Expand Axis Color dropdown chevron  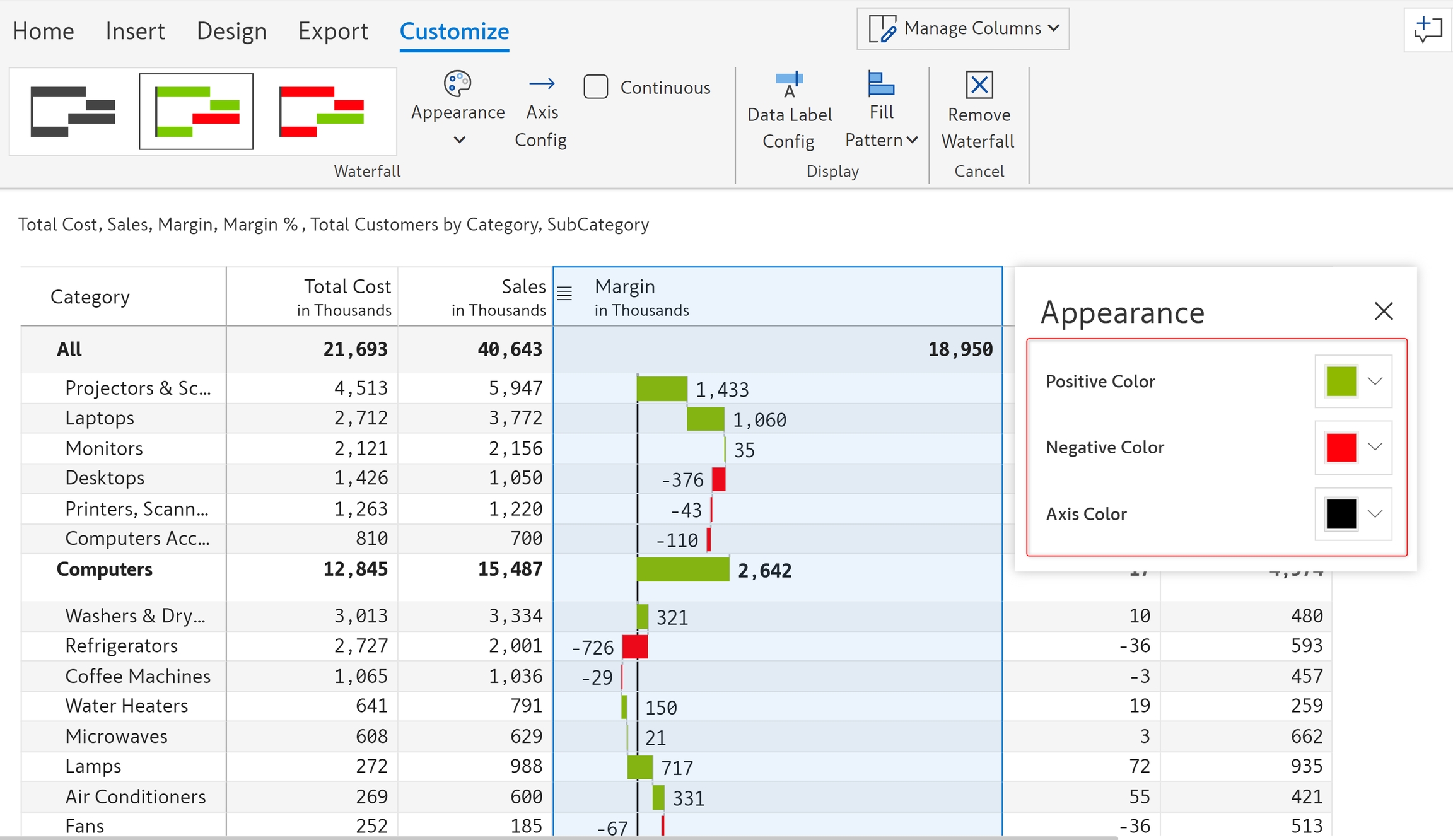[x=1375, y=513]
